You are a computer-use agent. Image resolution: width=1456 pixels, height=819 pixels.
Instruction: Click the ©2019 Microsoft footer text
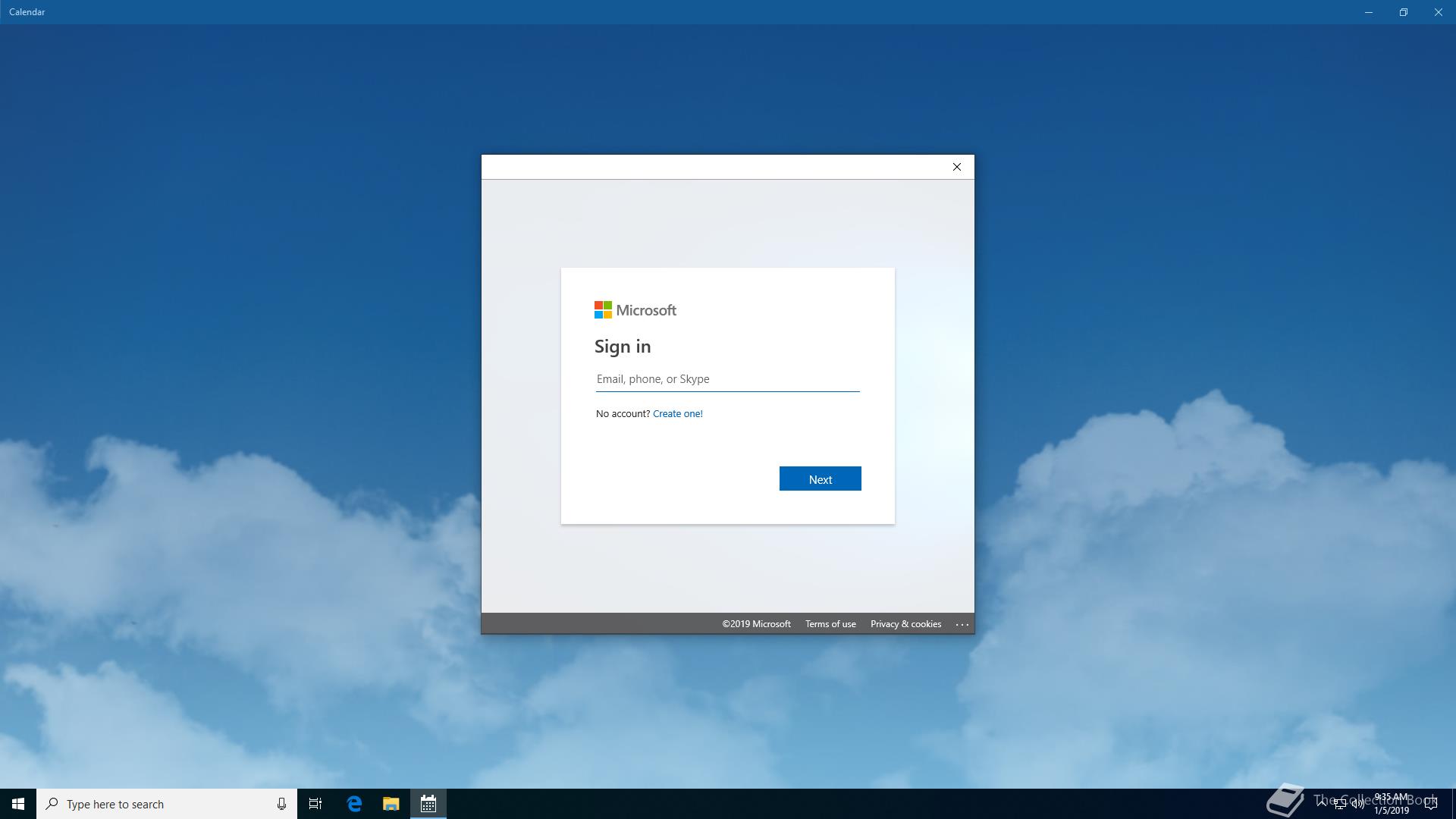click(x=756, y=624)
